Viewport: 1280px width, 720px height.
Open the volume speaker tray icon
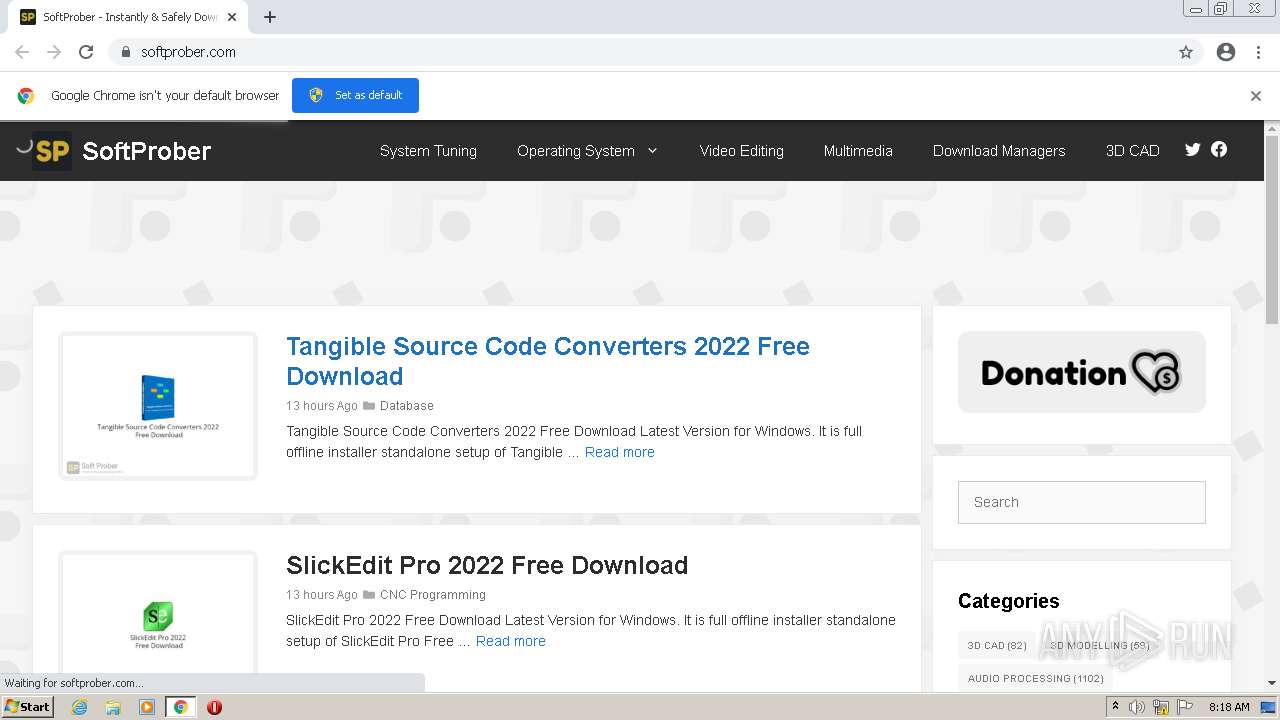click(1137, 707)
